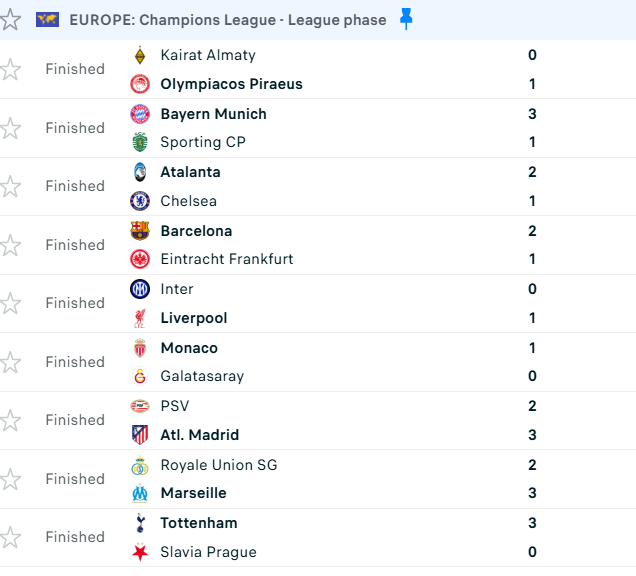The width and height of the screenshot is (636, 576).
Task: Toggle favorite star for Inter vs Liverpool
Action: point(10,303)
